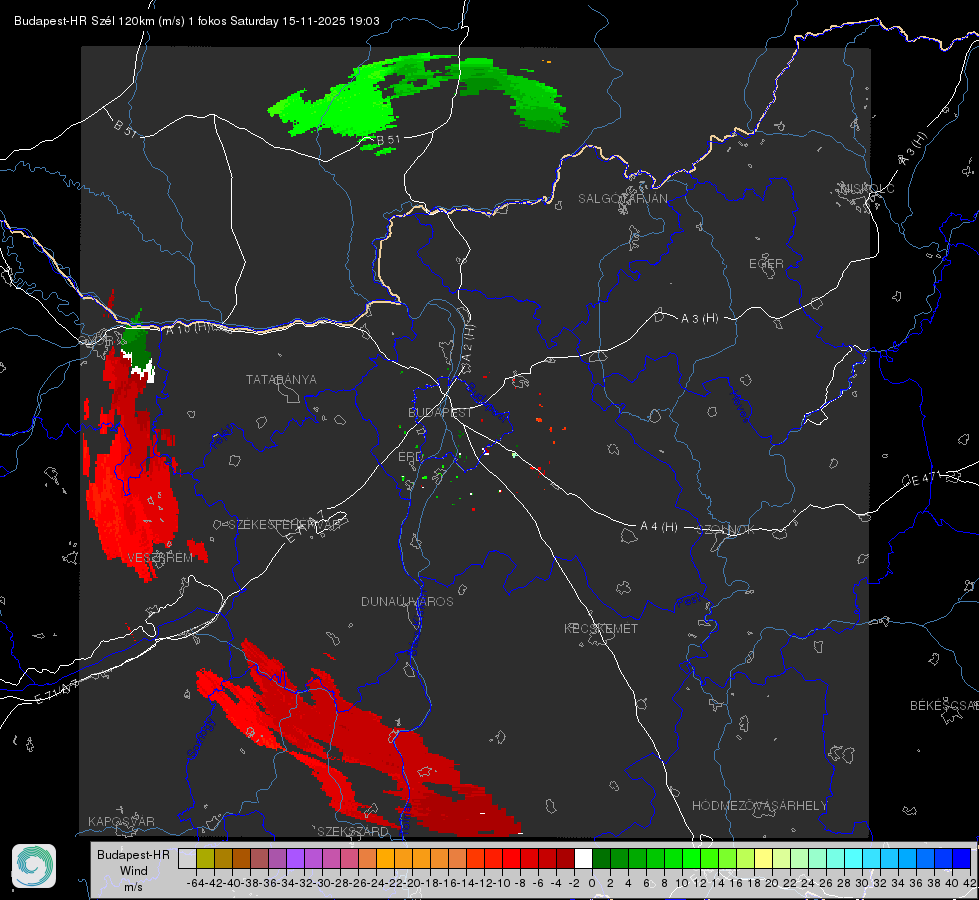The image size is (979, 900).
Task: Click the 'A 4 (H)' road label
Action: tap(659, 527)
